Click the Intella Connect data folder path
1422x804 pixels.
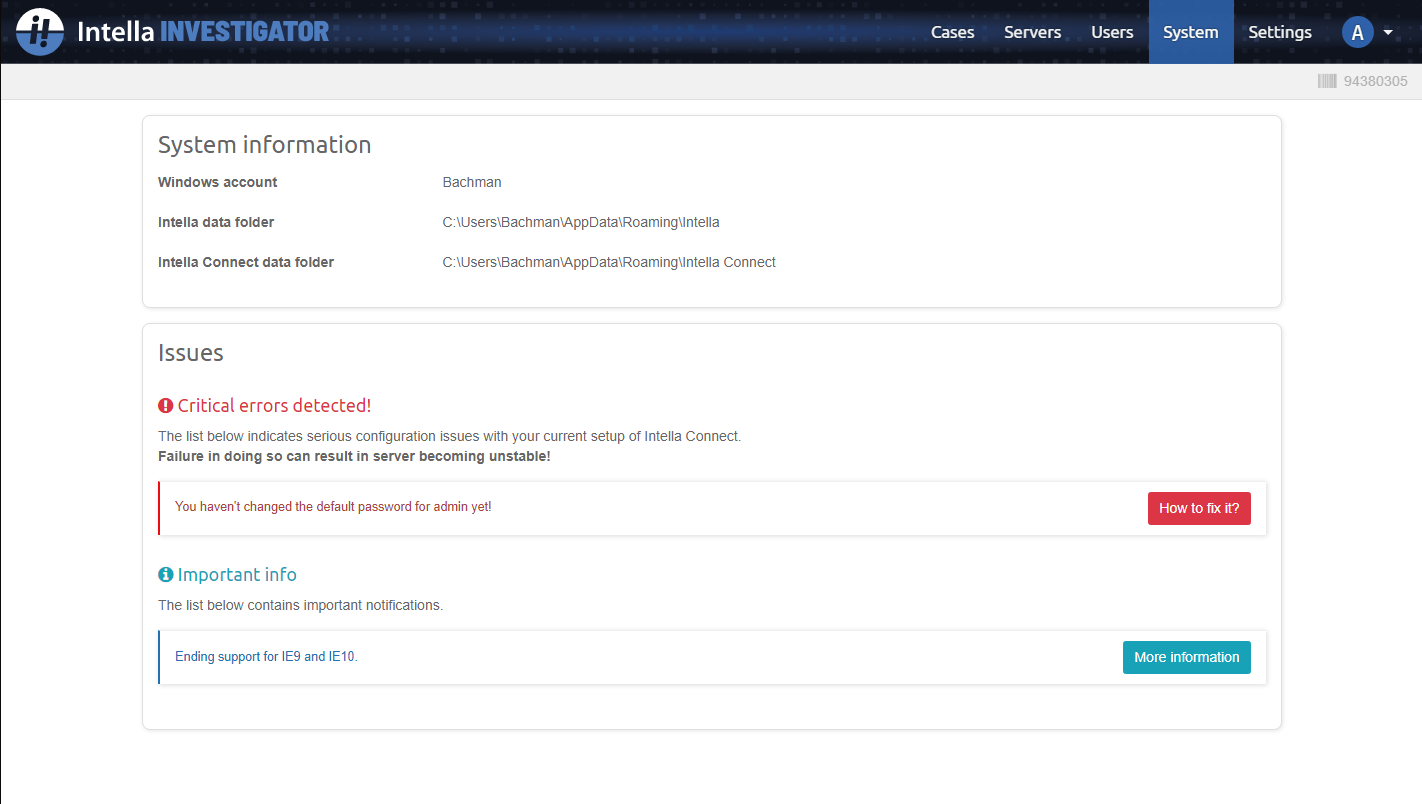click(x=609, y=261)
